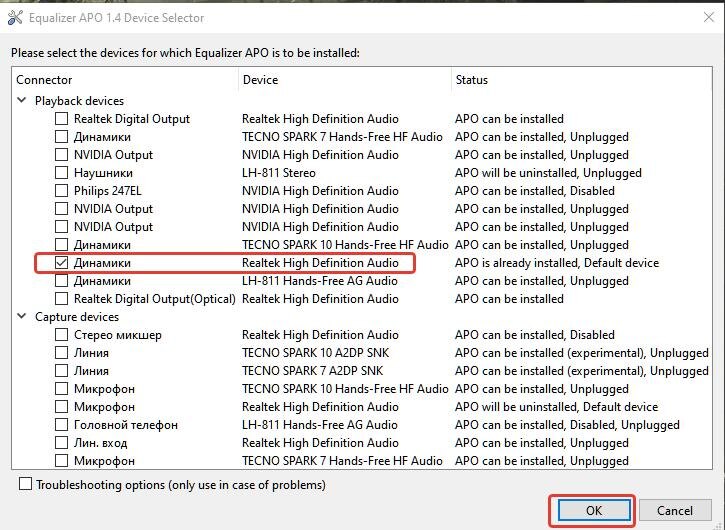Collapse the Capture devices group chevron
725x530 pixels.
click(21, 316)
